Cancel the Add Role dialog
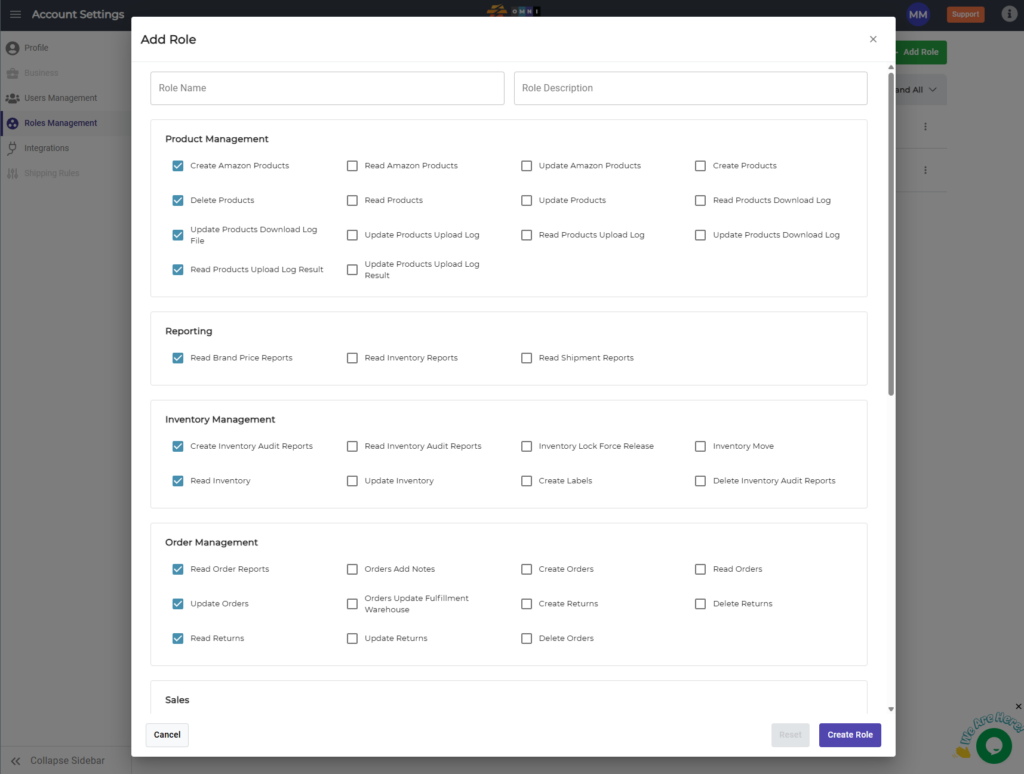Viewport: 1024px width, 774px height. 166,734
